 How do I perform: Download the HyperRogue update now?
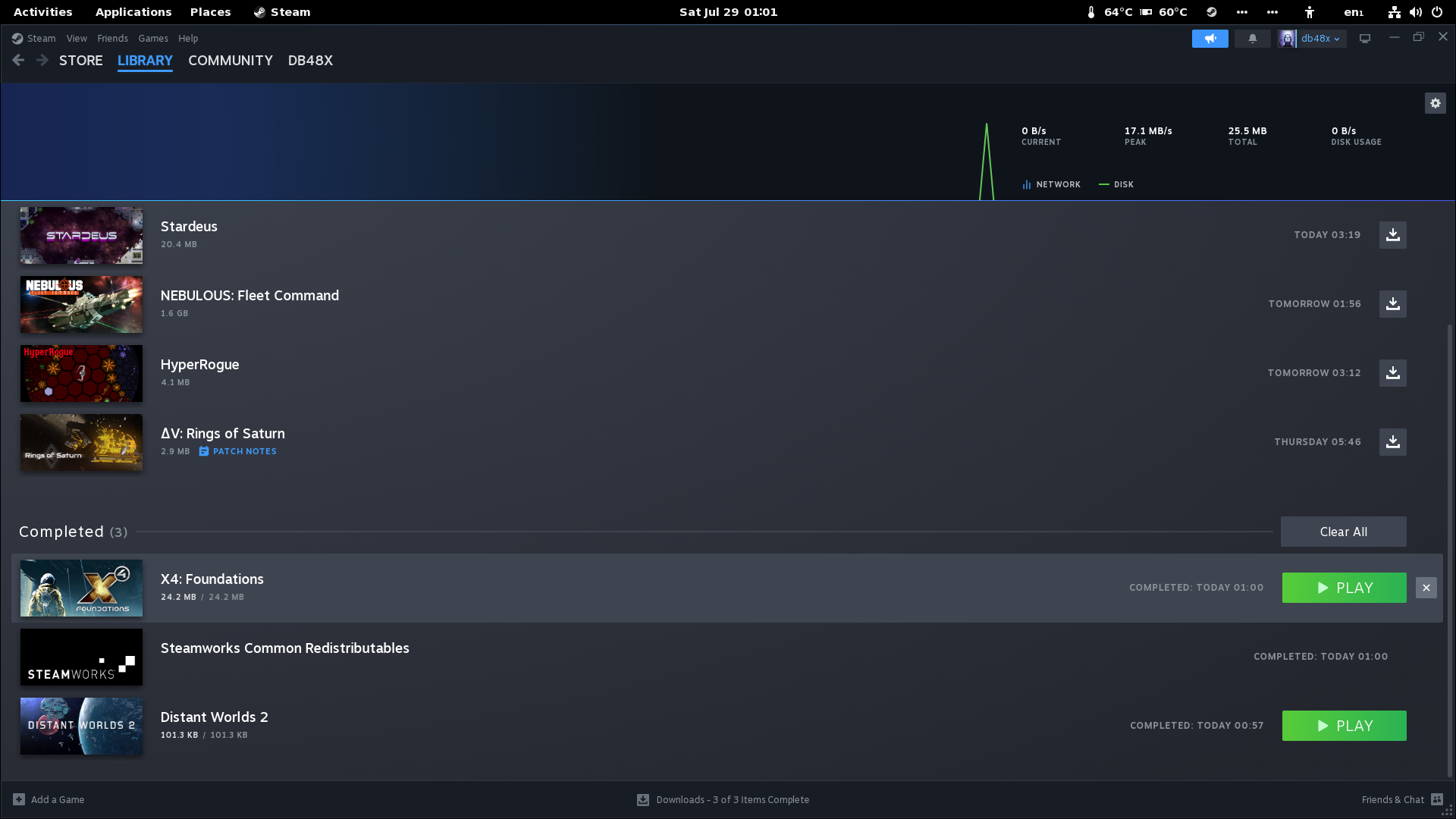[x=1393, y=373]
